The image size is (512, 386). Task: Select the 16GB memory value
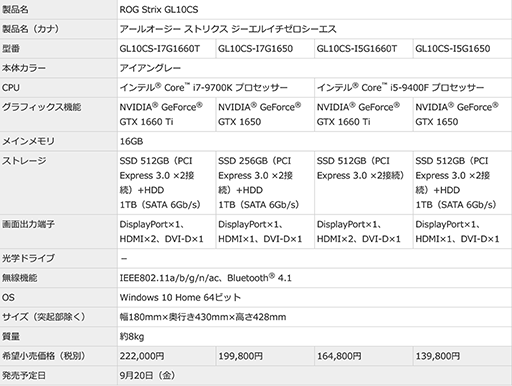[131, 141]
